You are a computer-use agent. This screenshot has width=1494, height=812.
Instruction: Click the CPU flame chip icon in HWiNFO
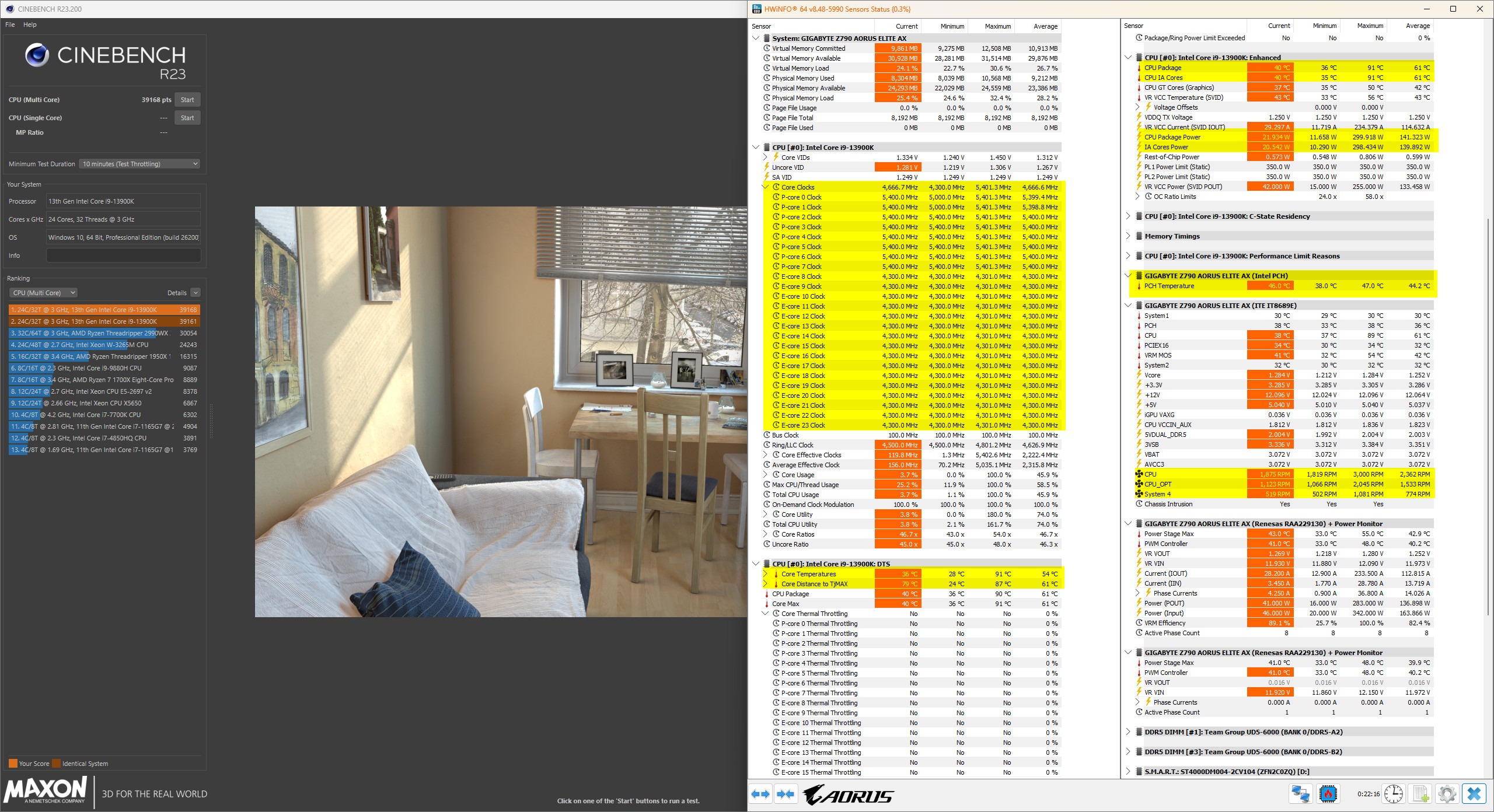click(1328, 794)
